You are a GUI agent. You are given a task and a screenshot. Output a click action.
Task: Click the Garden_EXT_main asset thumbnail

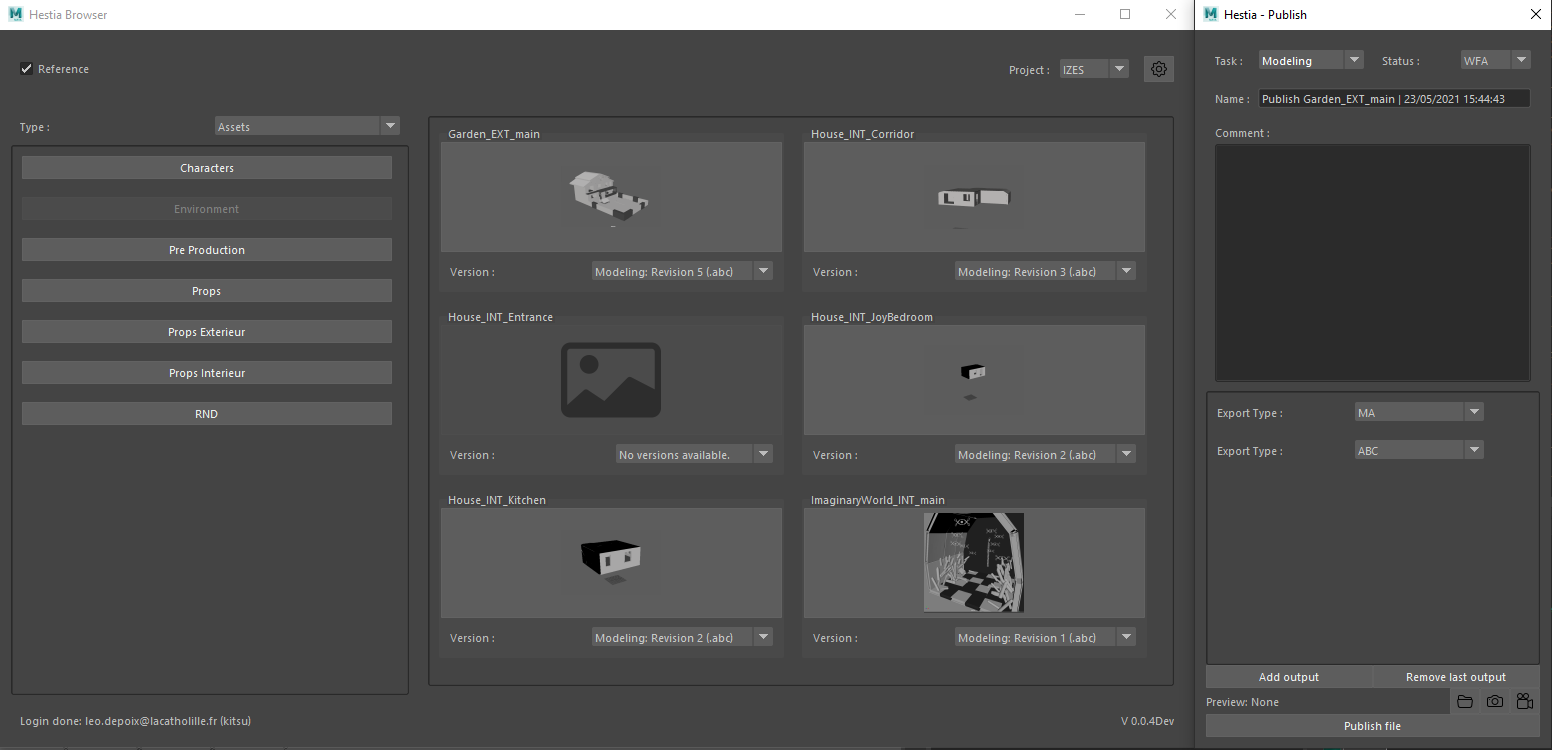click(x=610, y=196)
